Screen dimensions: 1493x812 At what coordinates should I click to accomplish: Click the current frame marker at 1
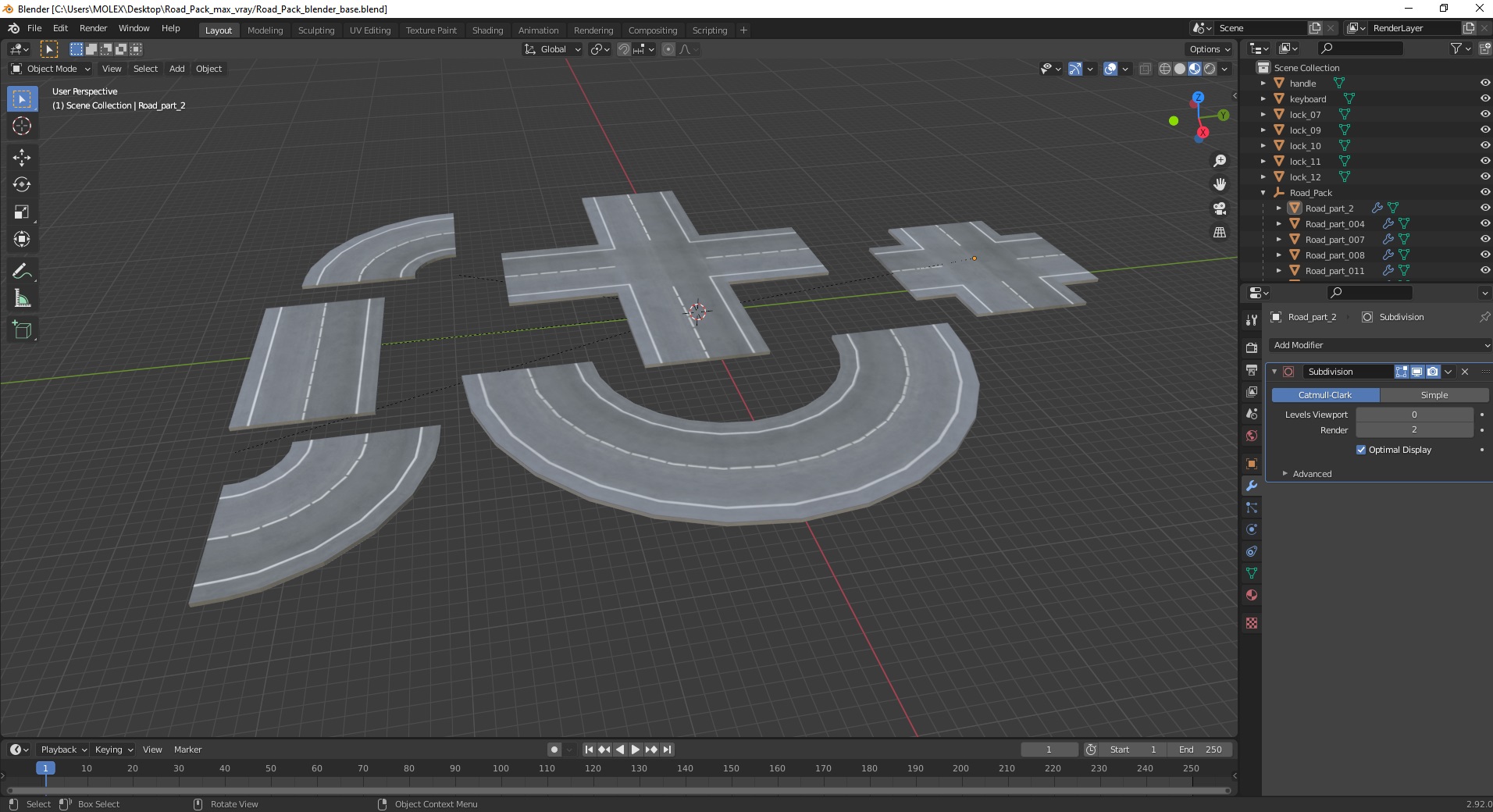pyautogui.click(x=45, y=768)
